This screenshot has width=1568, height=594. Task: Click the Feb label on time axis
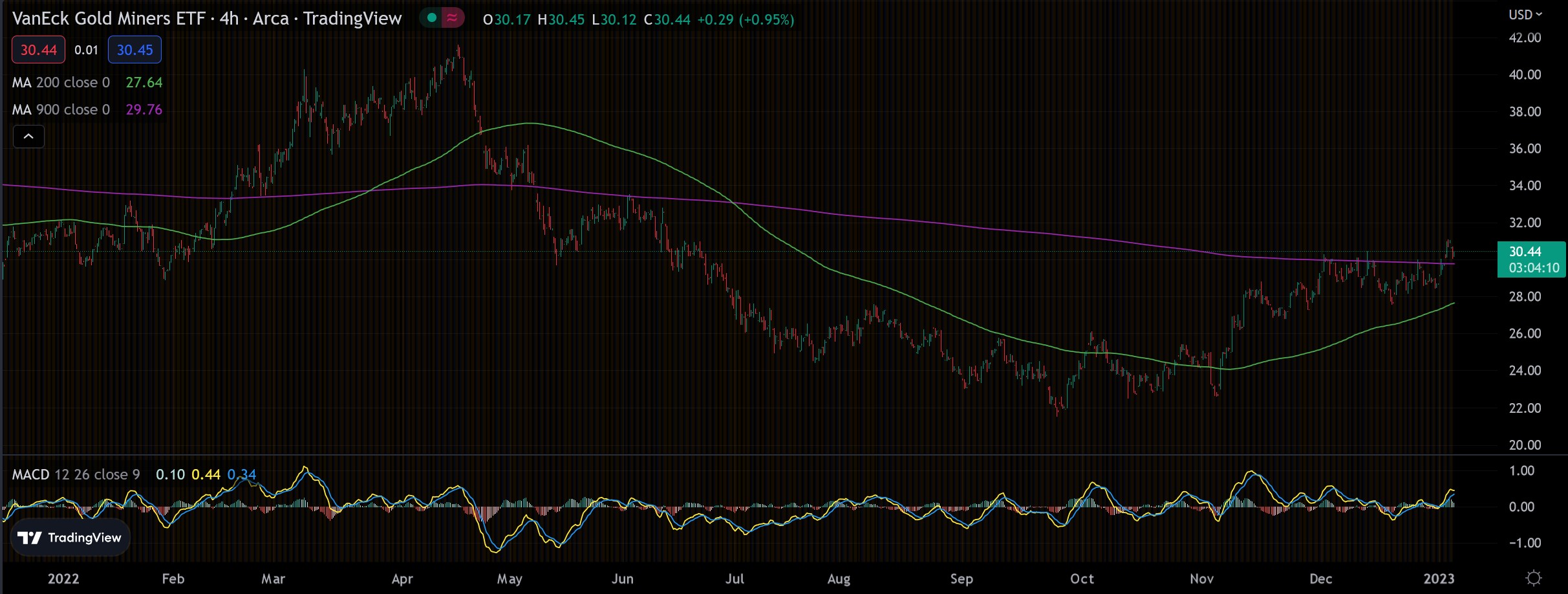click(x=173, y=578)
